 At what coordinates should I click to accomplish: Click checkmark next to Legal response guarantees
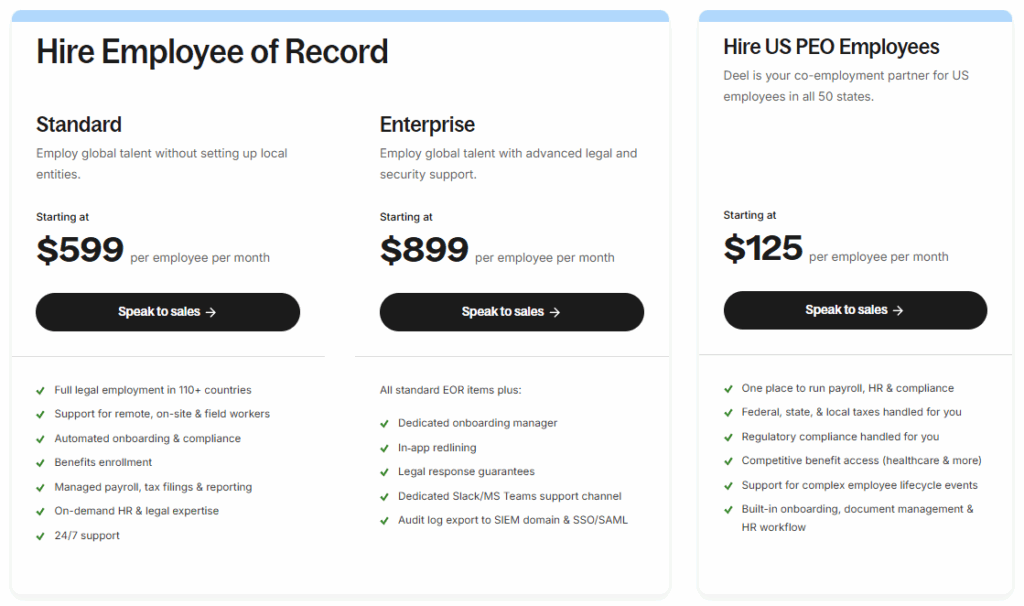click(384, 472)
